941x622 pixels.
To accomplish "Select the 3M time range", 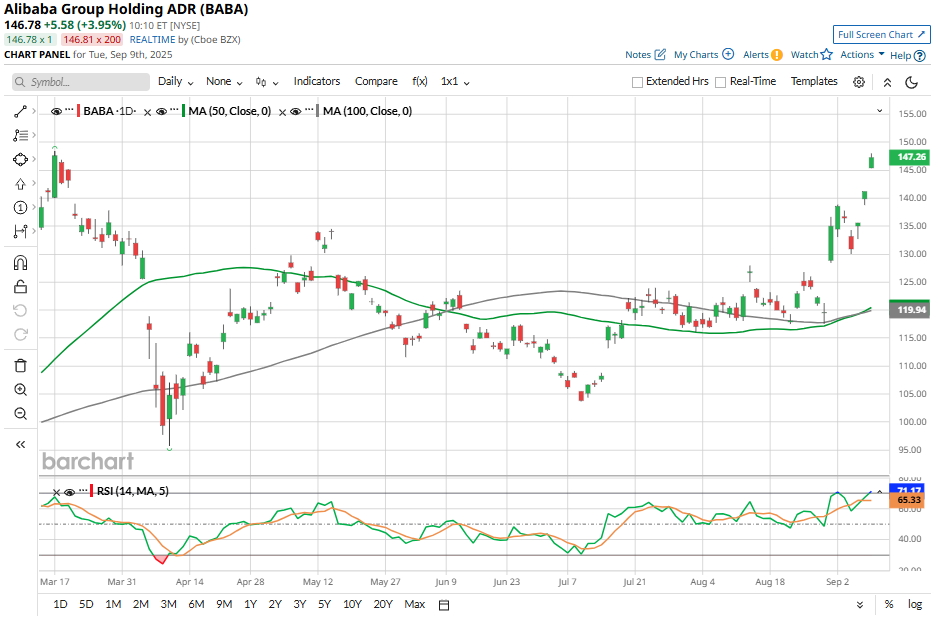I will click(169, 605).
